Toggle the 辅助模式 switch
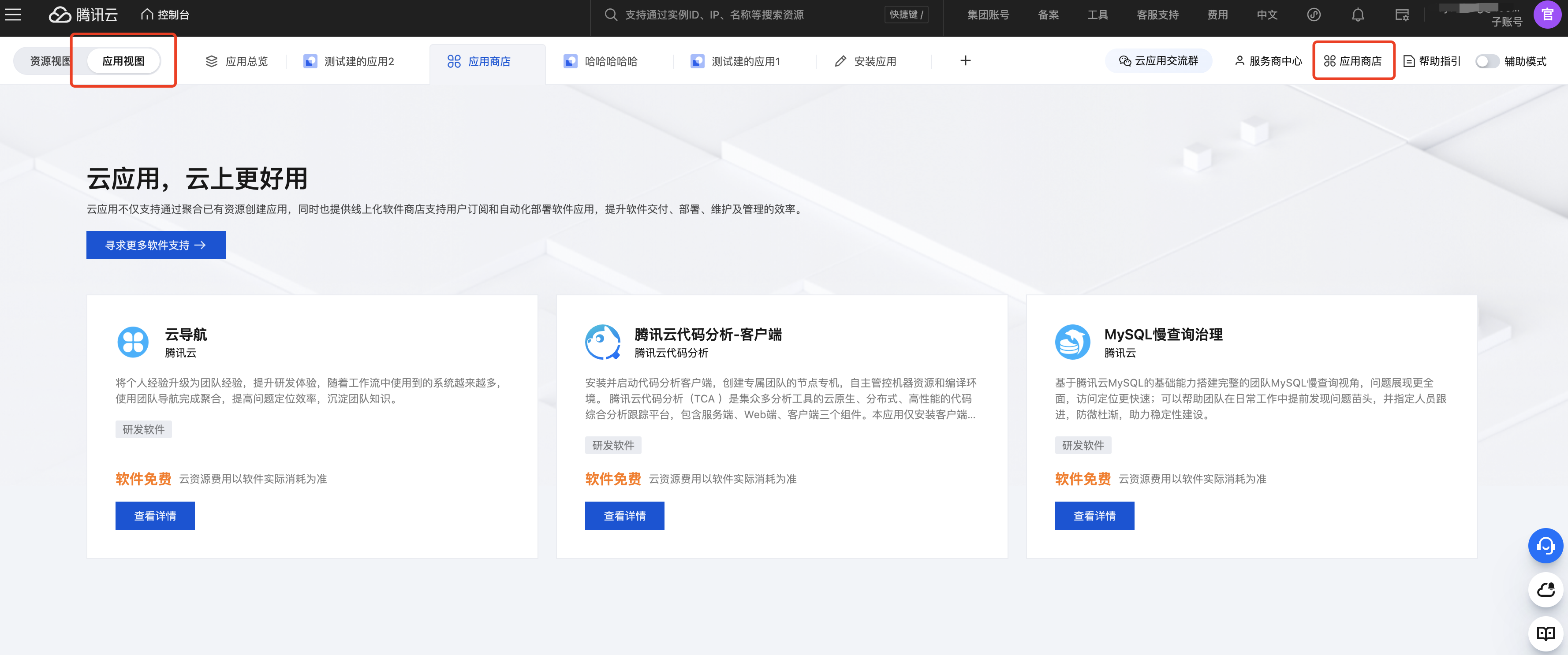 (1487, 61)
